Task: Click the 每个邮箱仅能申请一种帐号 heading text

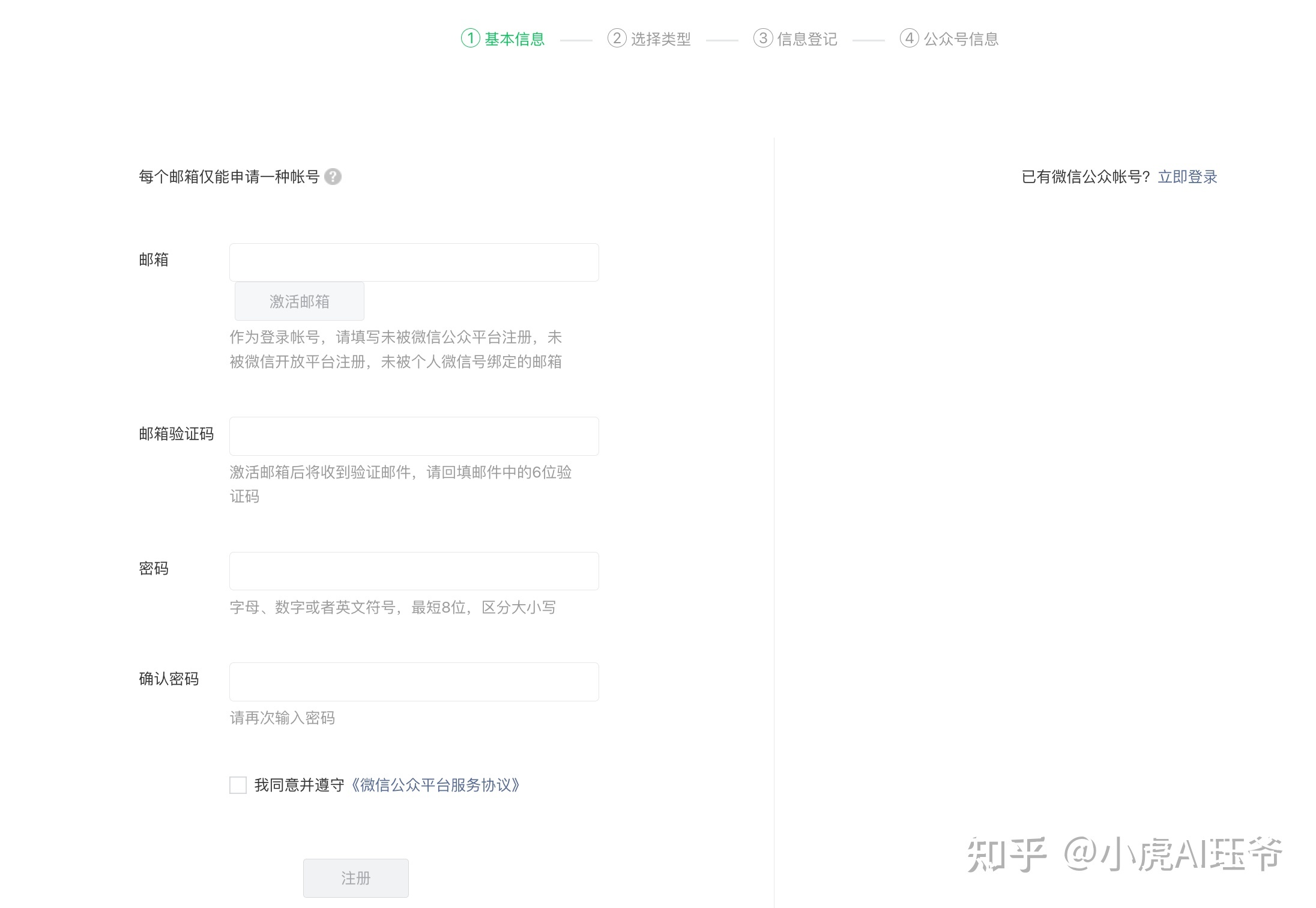Action: pos(229,177)
